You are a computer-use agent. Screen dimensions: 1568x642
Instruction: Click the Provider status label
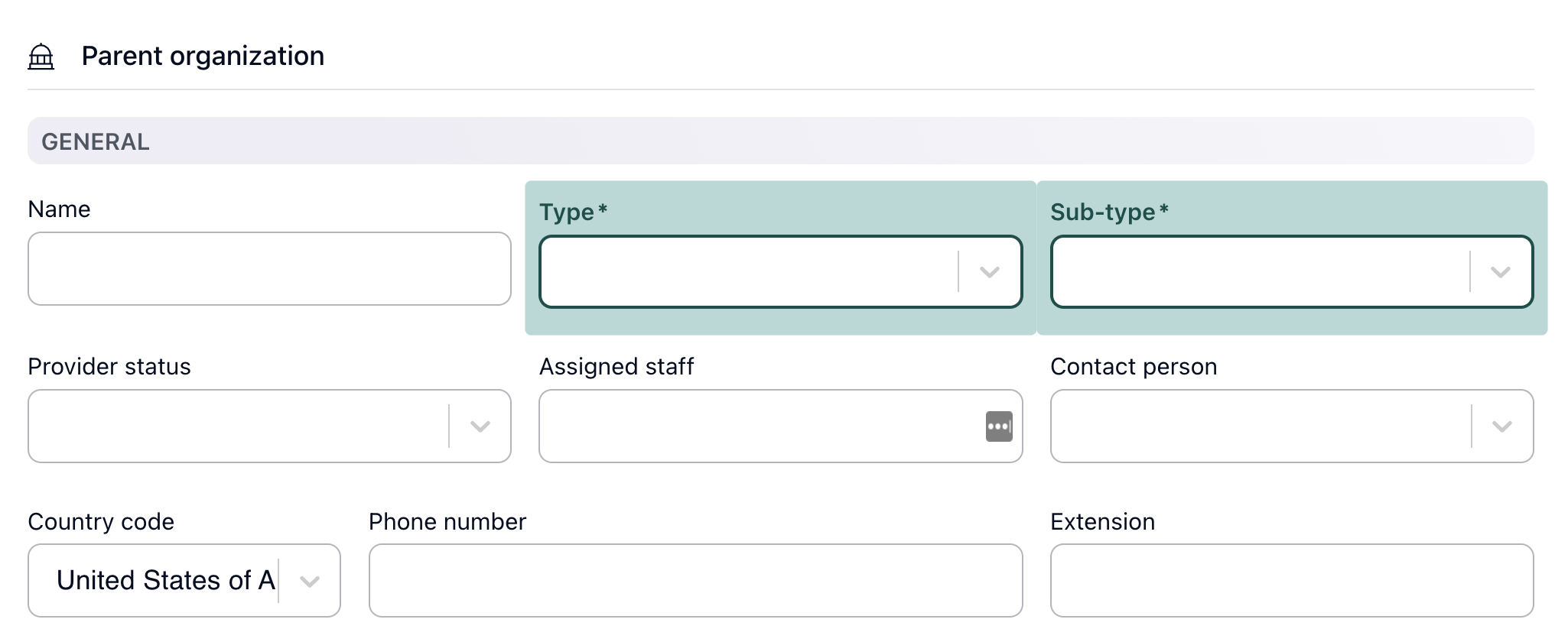click(x=109, y=367)
